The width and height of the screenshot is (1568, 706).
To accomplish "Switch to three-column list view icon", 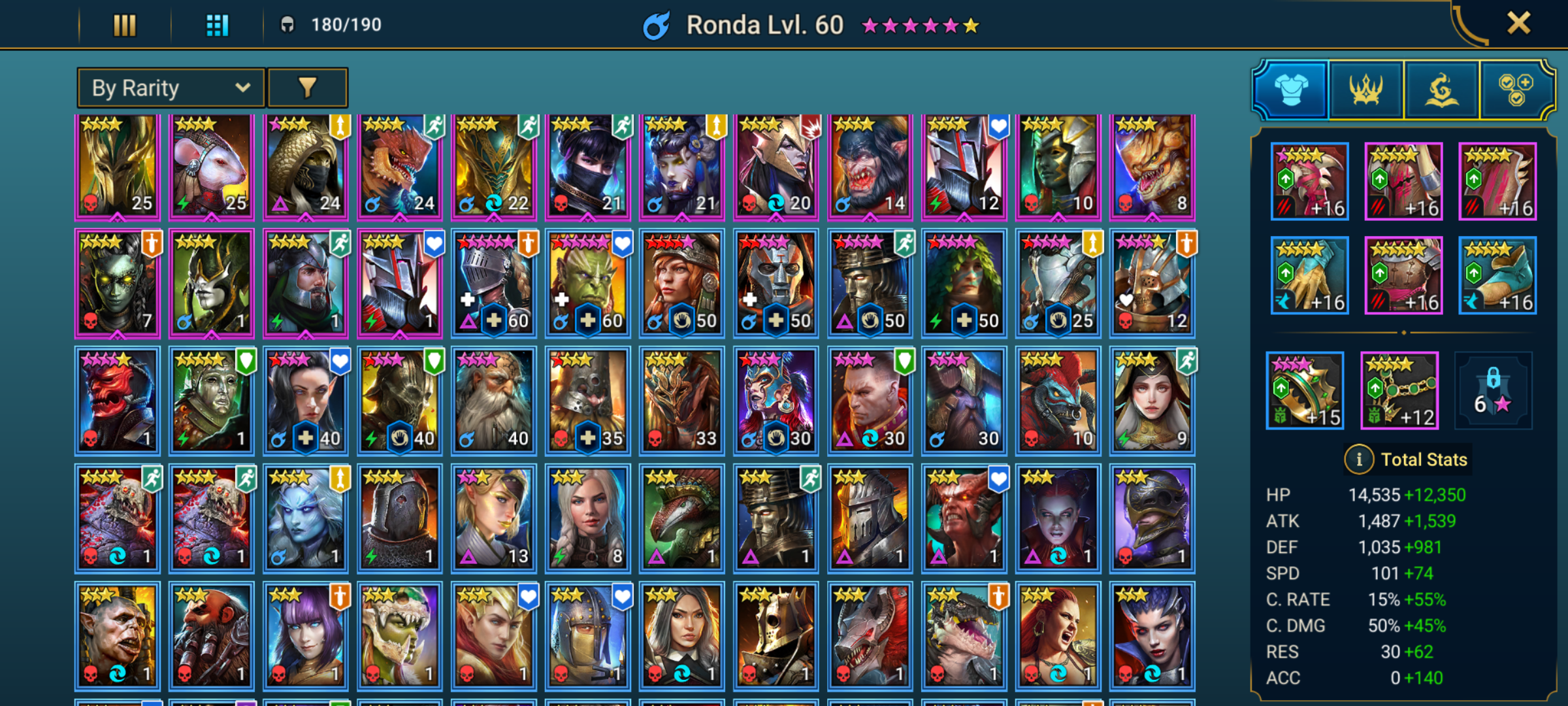I will 124,25.
